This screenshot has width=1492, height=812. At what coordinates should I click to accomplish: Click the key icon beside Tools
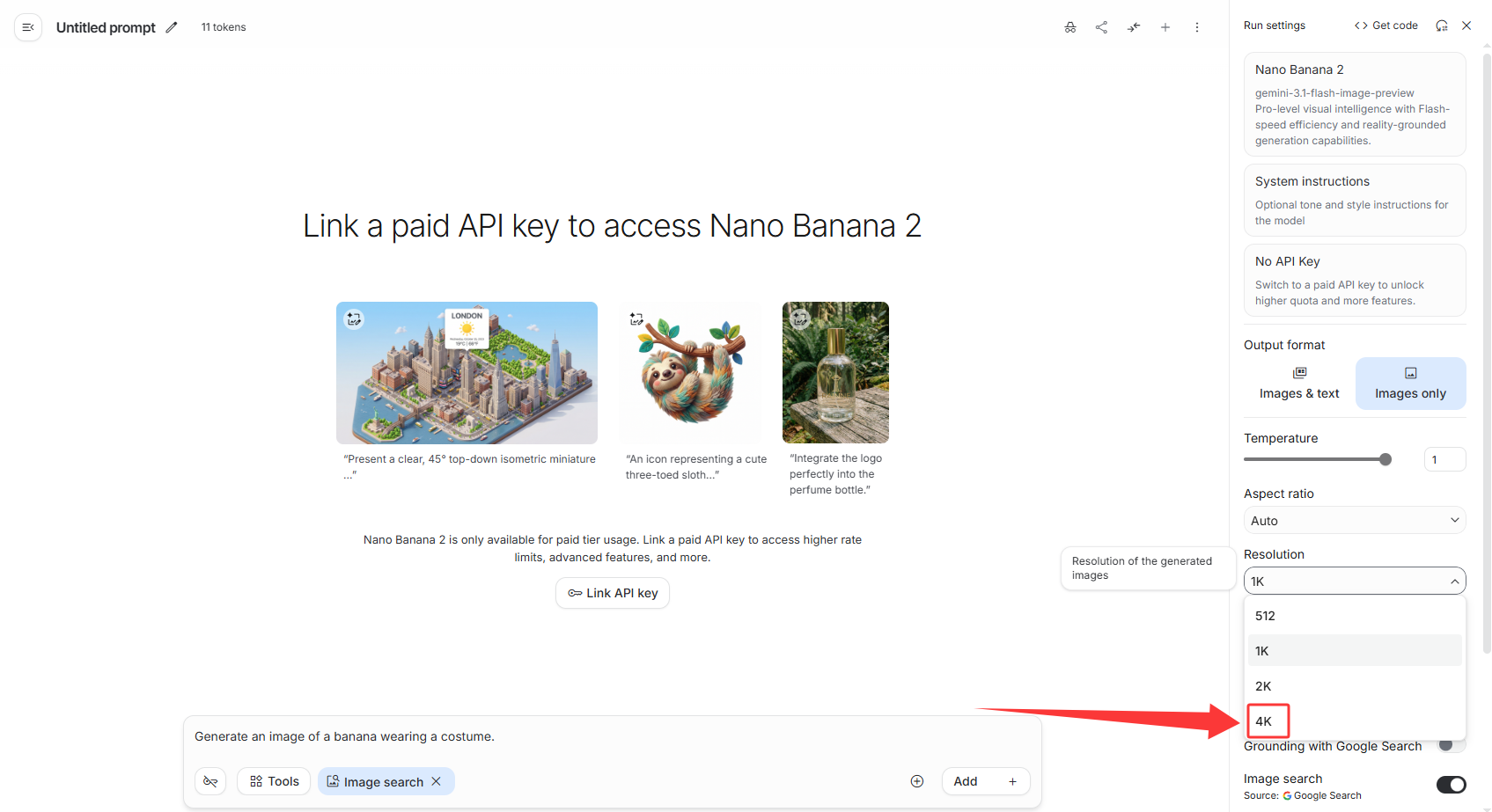[x=210, y=781]
